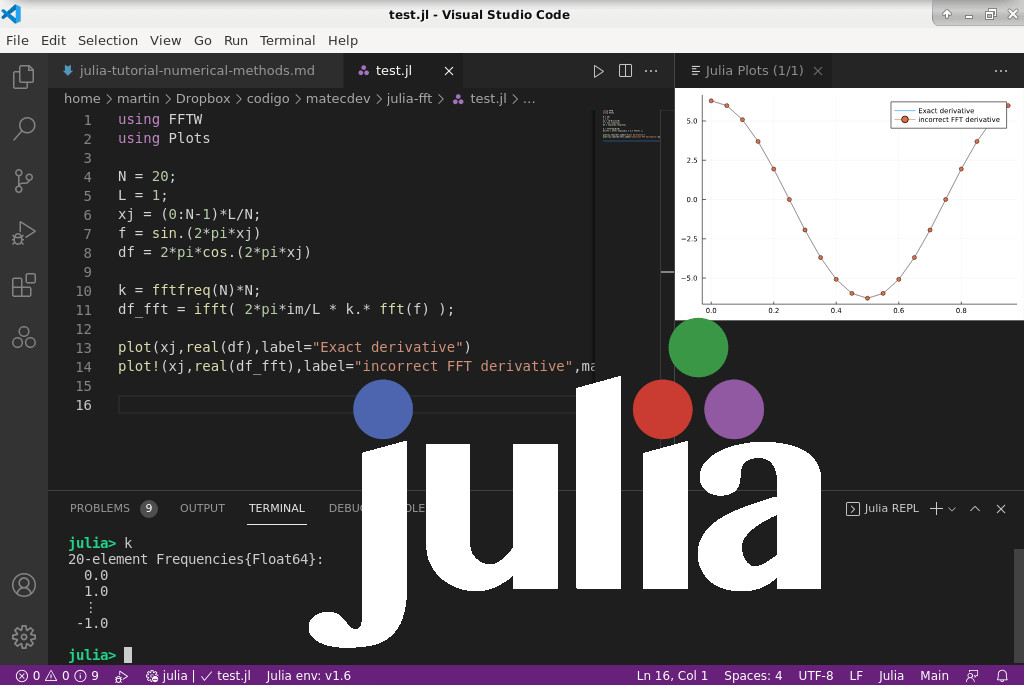Open the Julia workspace view icon
Screen dimensions: 1024x685
(24, 338)
